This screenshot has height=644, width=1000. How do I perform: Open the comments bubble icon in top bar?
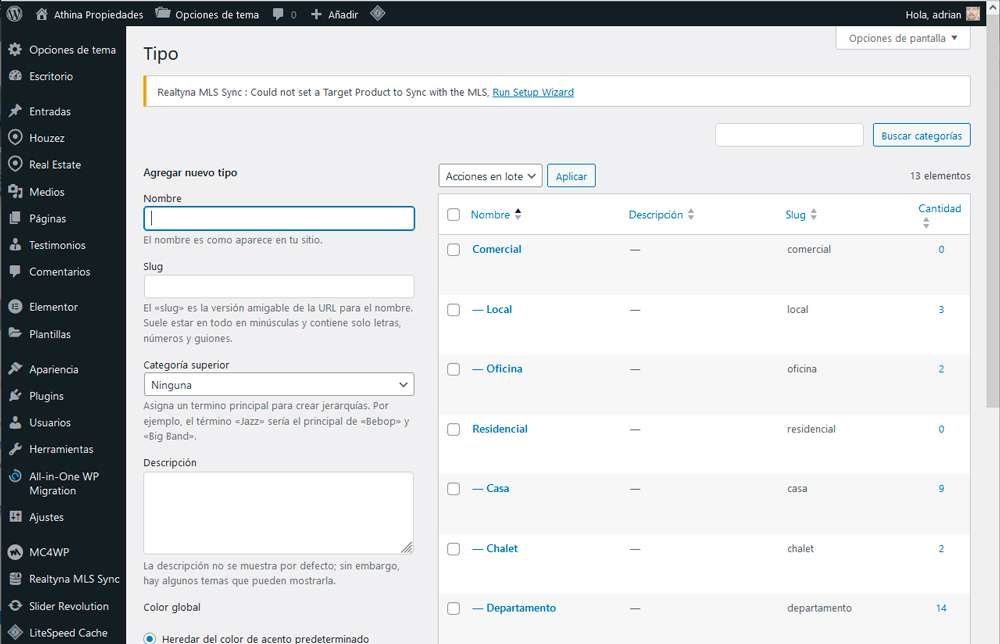(278, 14)
